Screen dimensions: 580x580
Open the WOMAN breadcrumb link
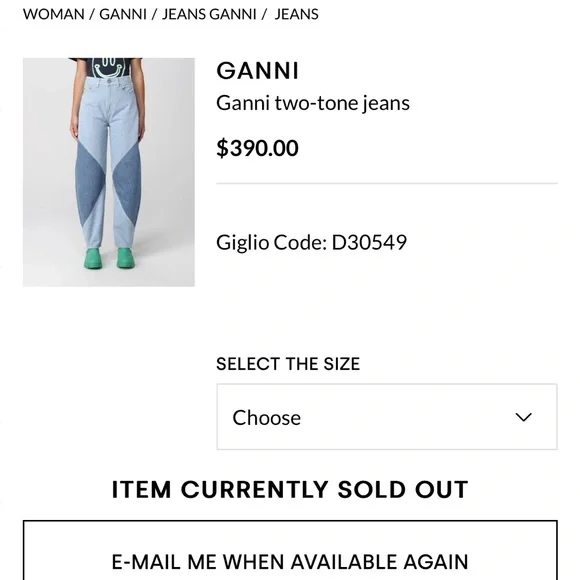54,14
